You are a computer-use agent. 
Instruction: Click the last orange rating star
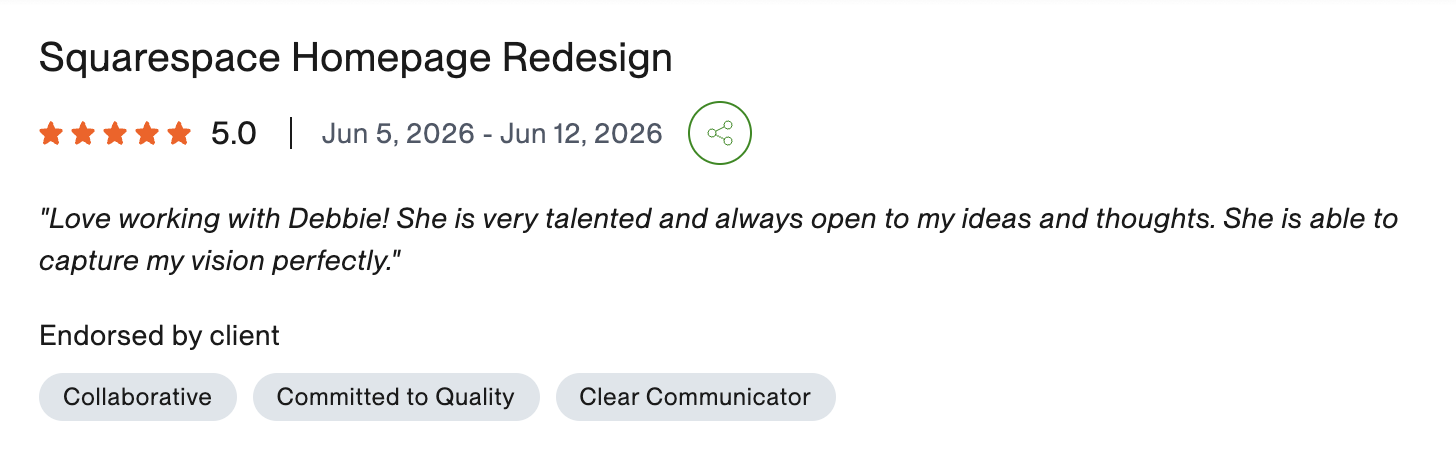pyautogui.click(x=179, y=133)
